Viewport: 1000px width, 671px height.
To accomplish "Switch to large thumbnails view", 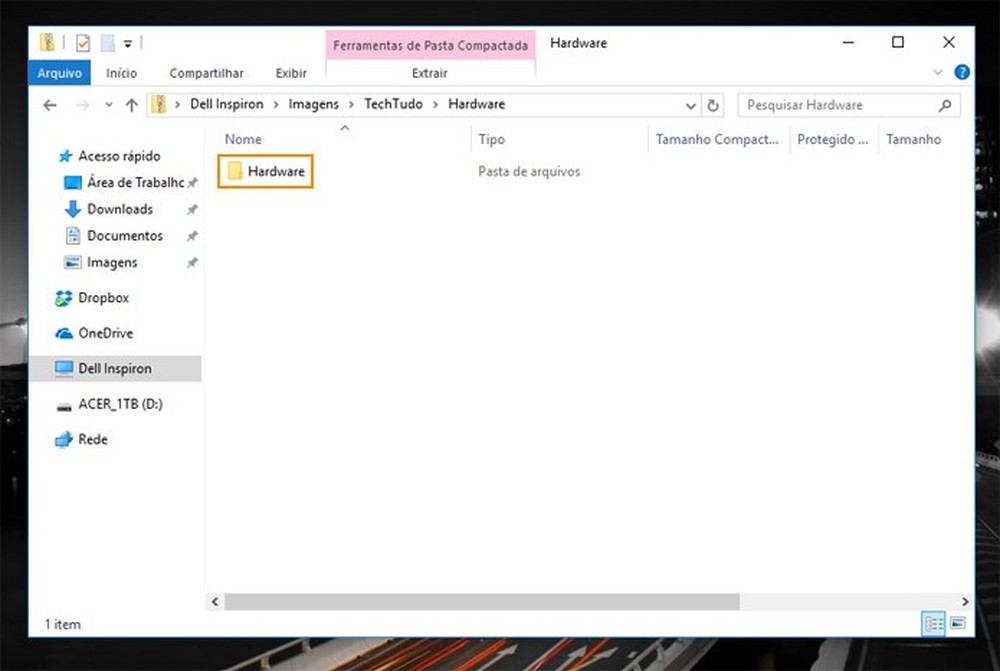I will (956, 624).
